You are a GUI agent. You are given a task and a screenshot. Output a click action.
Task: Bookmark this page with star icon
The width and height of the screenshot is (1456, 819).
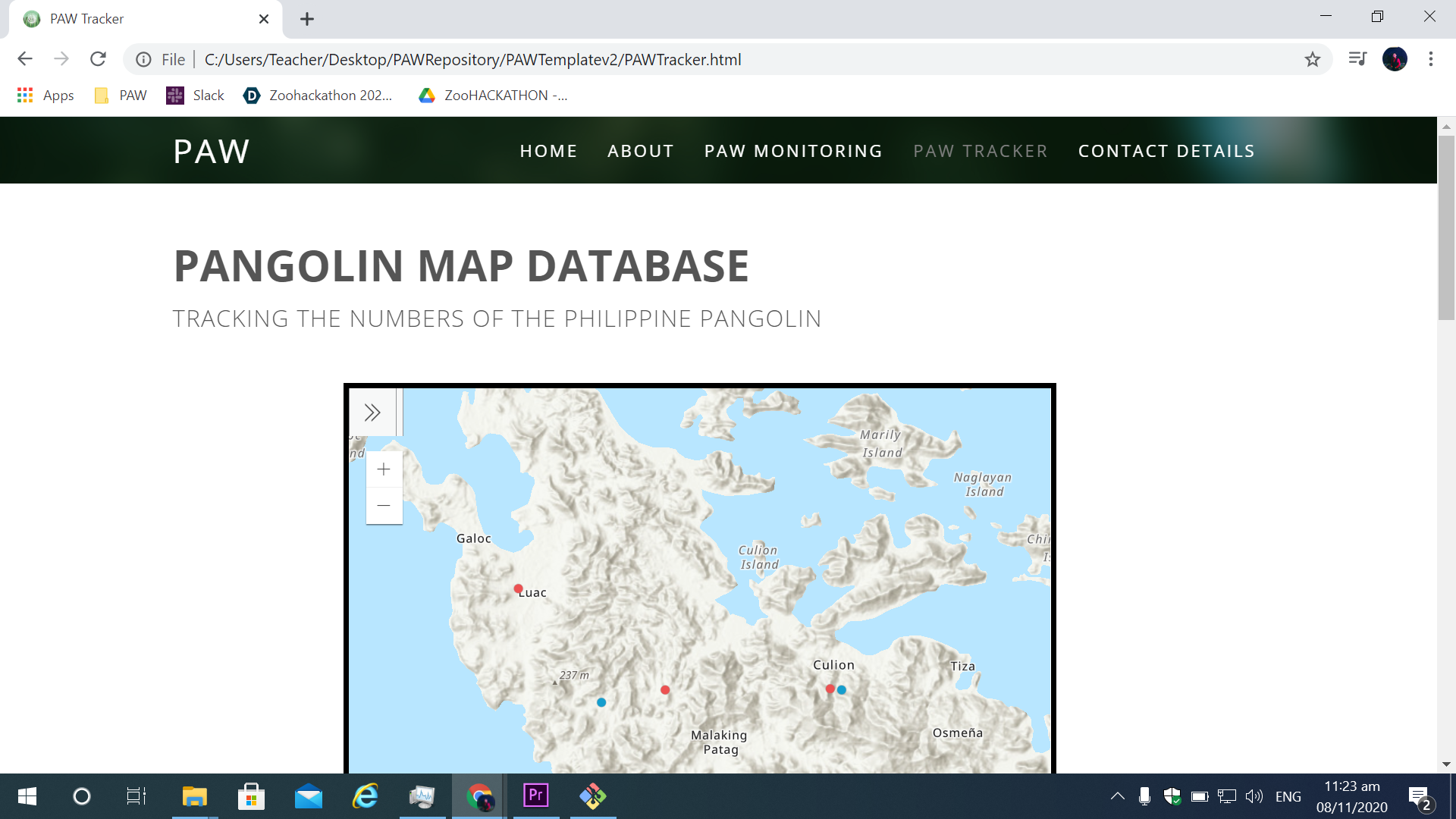coord(1313,59)
